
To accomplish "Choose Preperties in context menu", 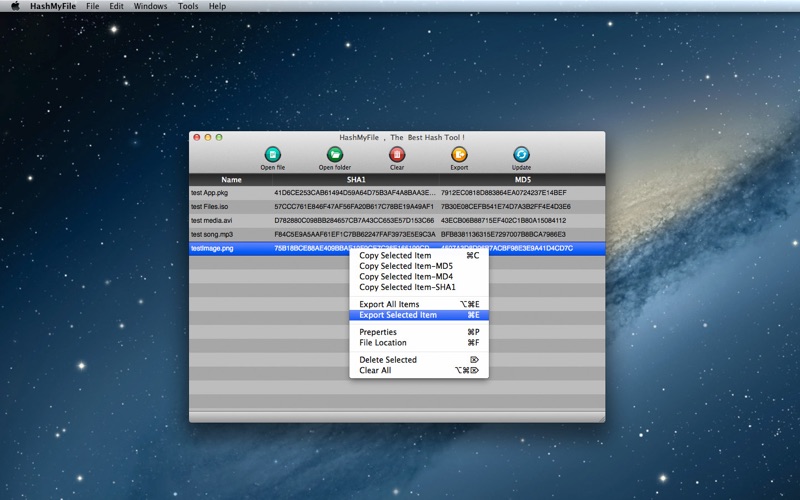I will click(419, 332).
